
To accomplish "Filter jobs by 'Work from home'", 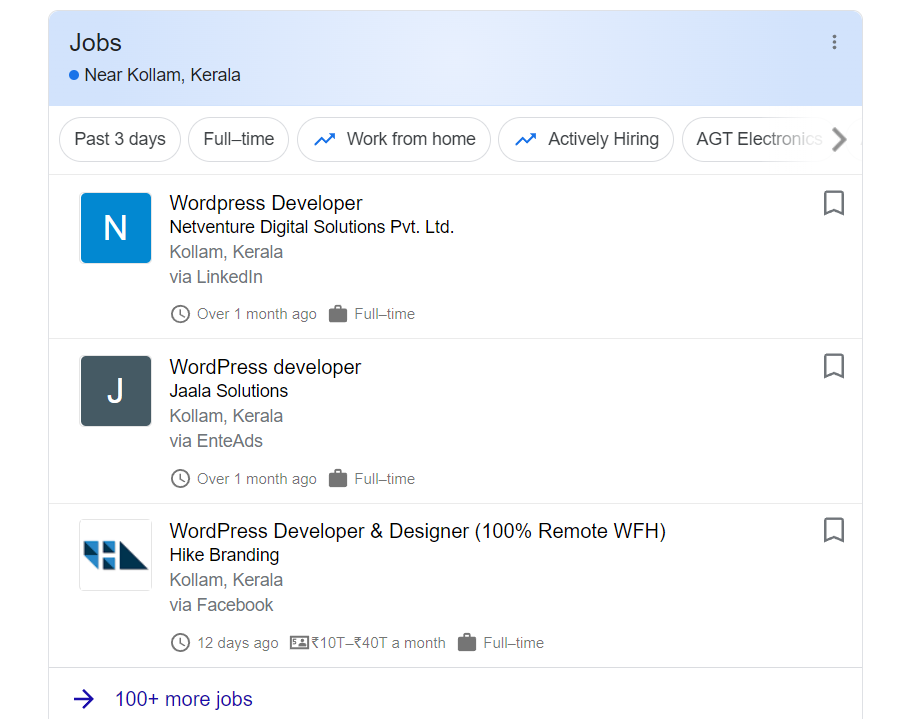I will pyautogui.click(x=394, y=139).
